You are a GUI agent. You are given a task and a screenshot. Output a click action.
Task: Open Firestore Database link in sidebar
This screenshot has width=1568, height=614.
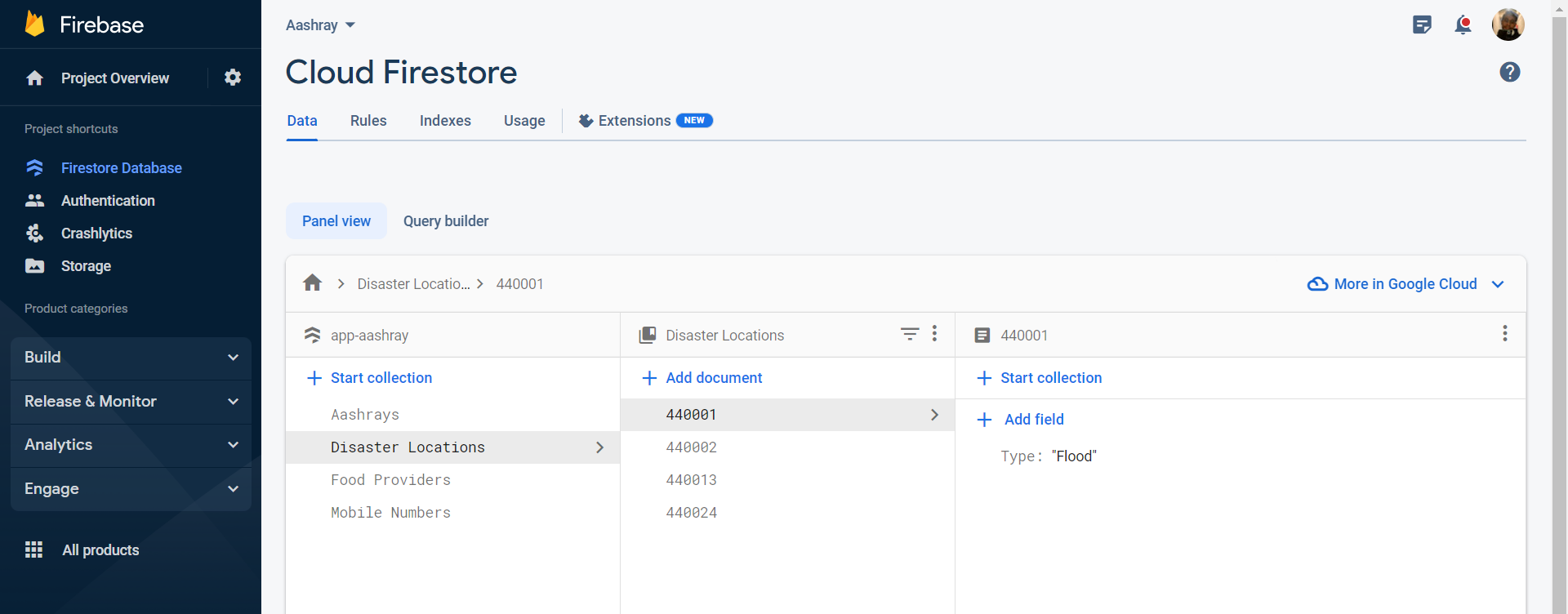tap(122, 168)
